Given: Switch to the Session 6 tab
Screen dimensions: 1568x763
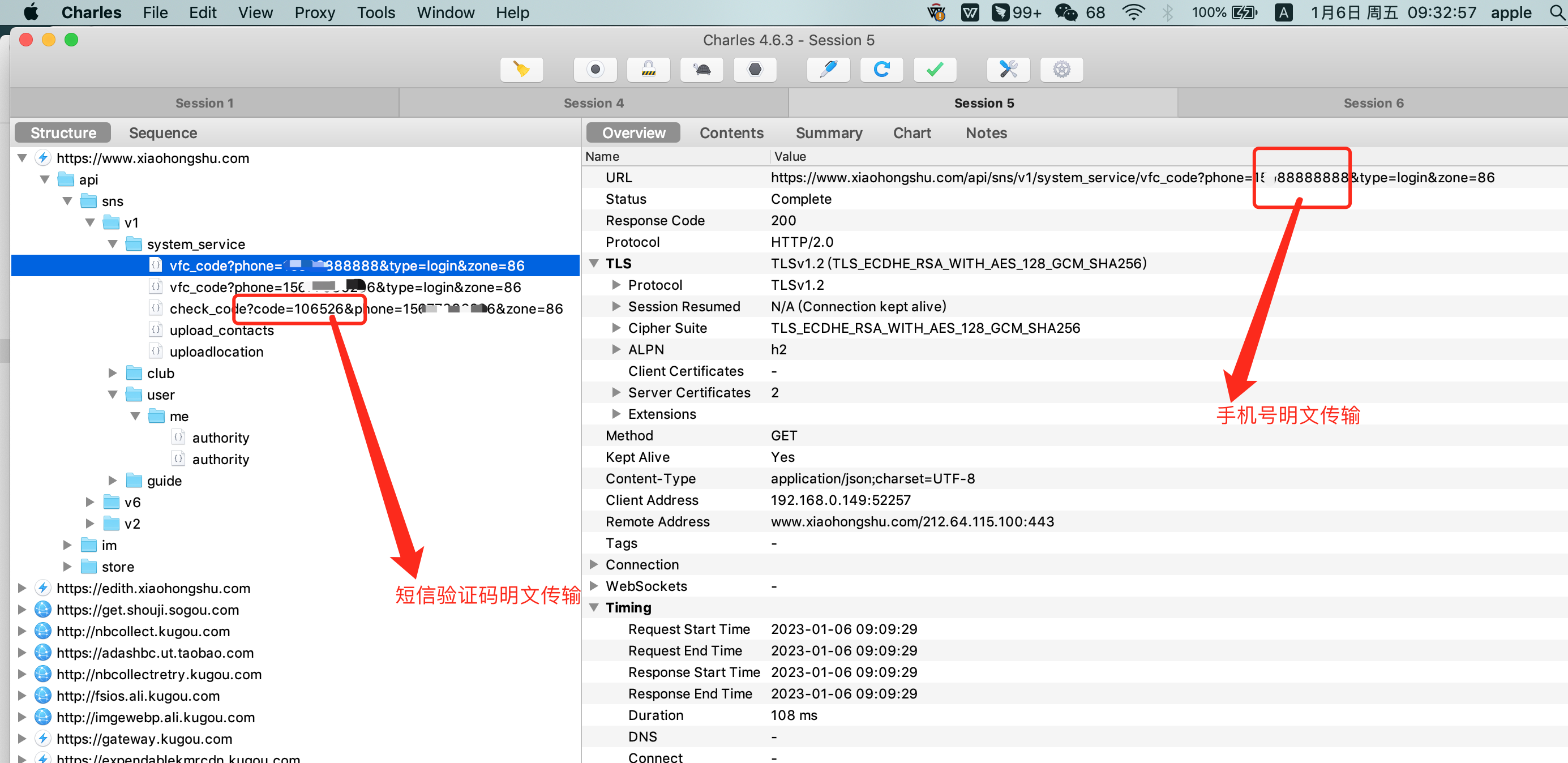Looking at the screenshot, I should 1373,103.
